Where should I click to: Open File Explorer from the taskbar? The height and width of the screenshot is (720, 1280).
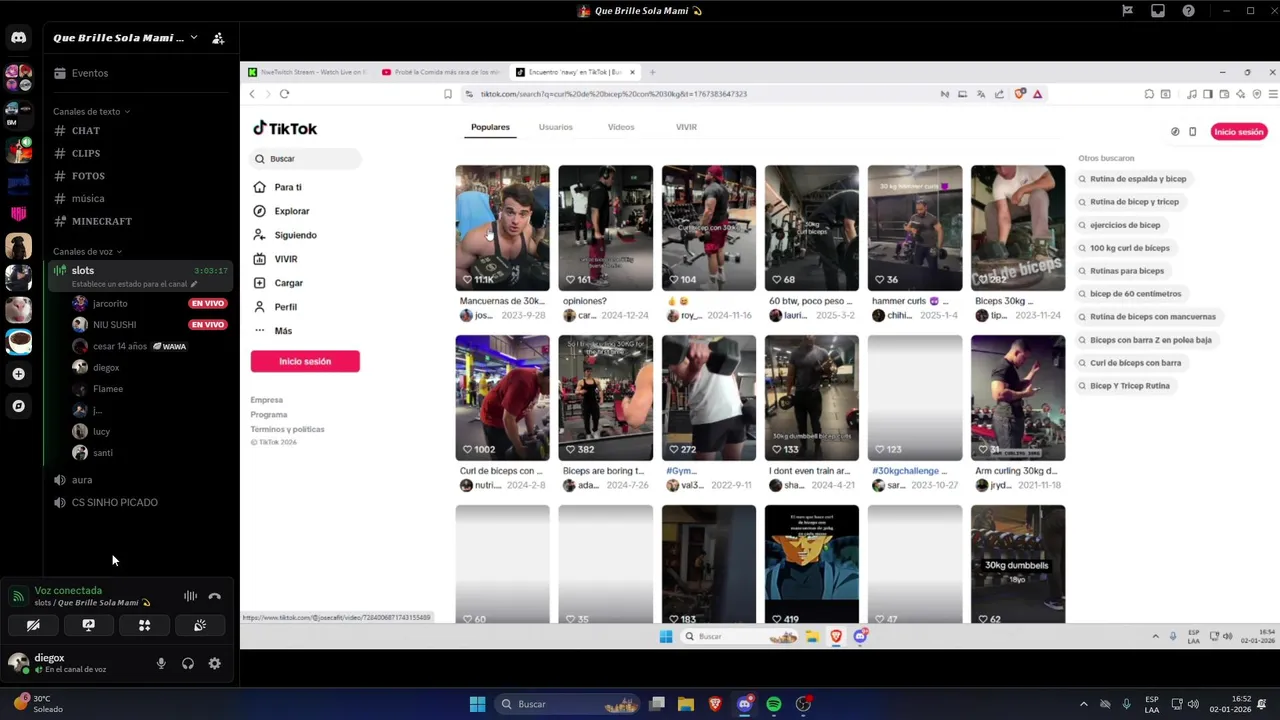(x=686, y=704)
